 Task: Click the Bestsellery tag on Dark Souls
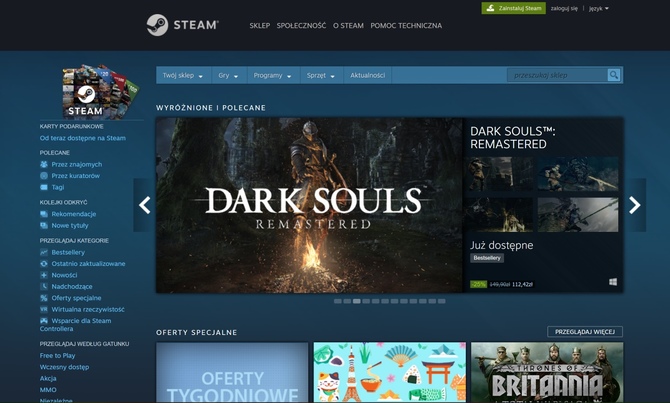[487, 258]
